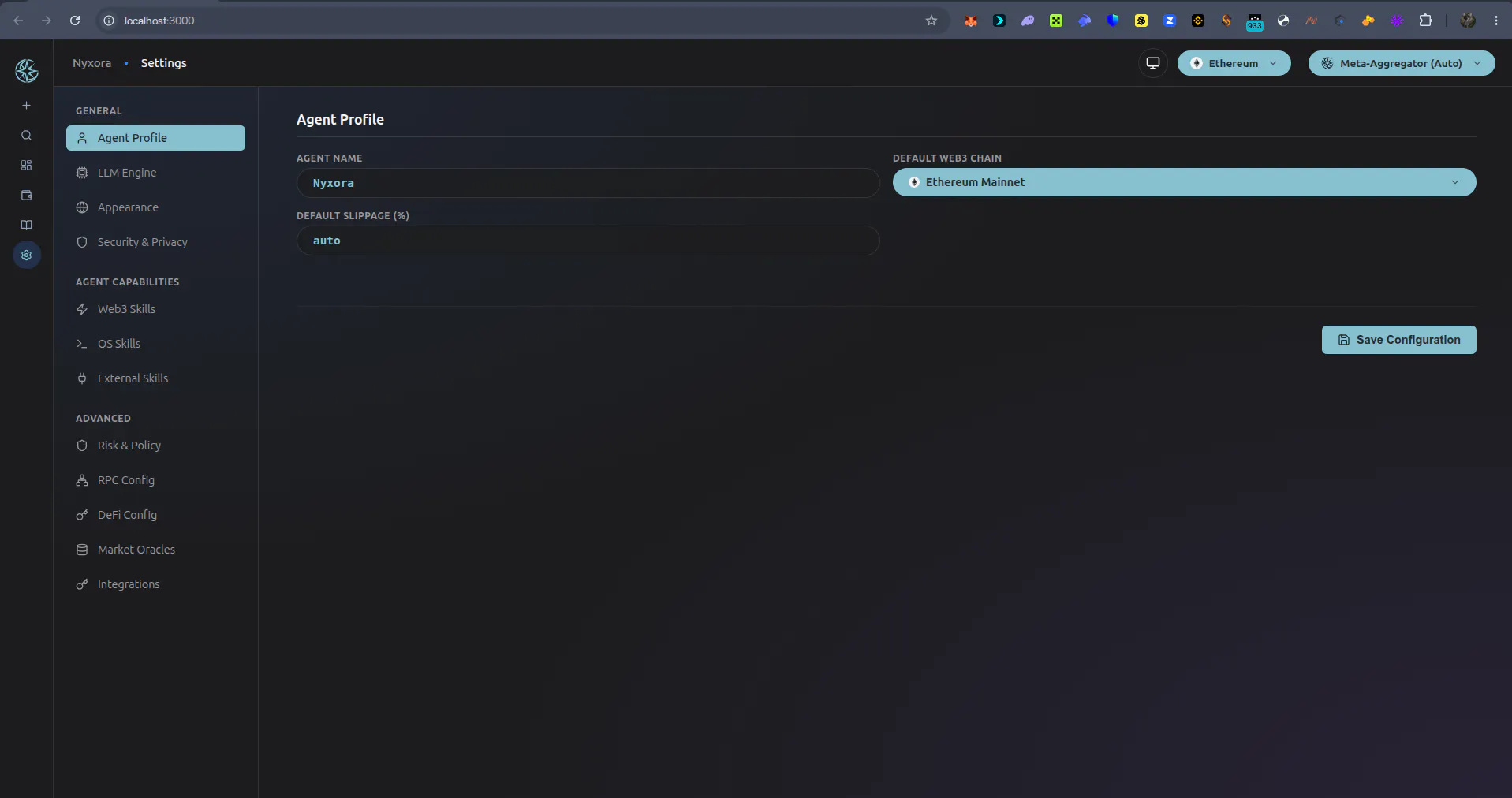The height and width of the screenshot is (798, 1512).
Task: Click the extension icon with 933 badge
Action: [x=1255, y=21]
